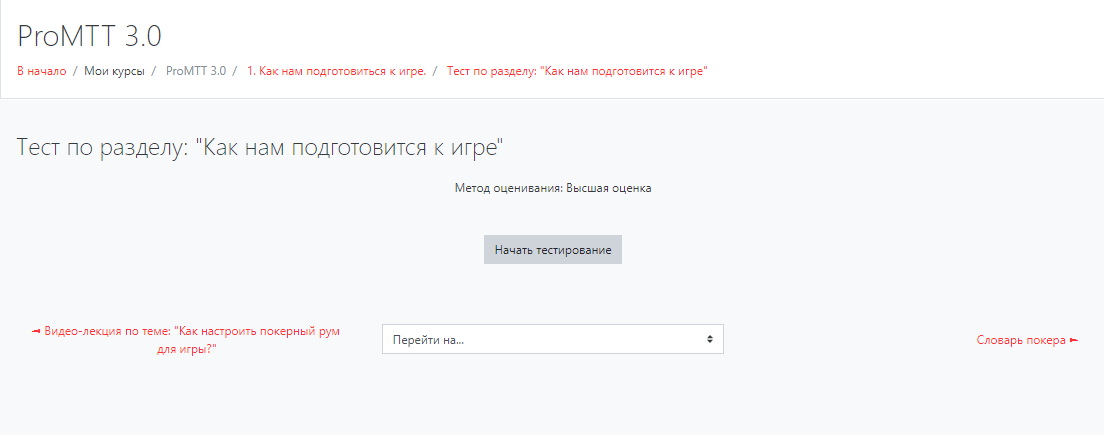The height and width of the screenshot is (435, 1104).
Task: Open the "Перейти на..." text field area
Action: [540, 339]
